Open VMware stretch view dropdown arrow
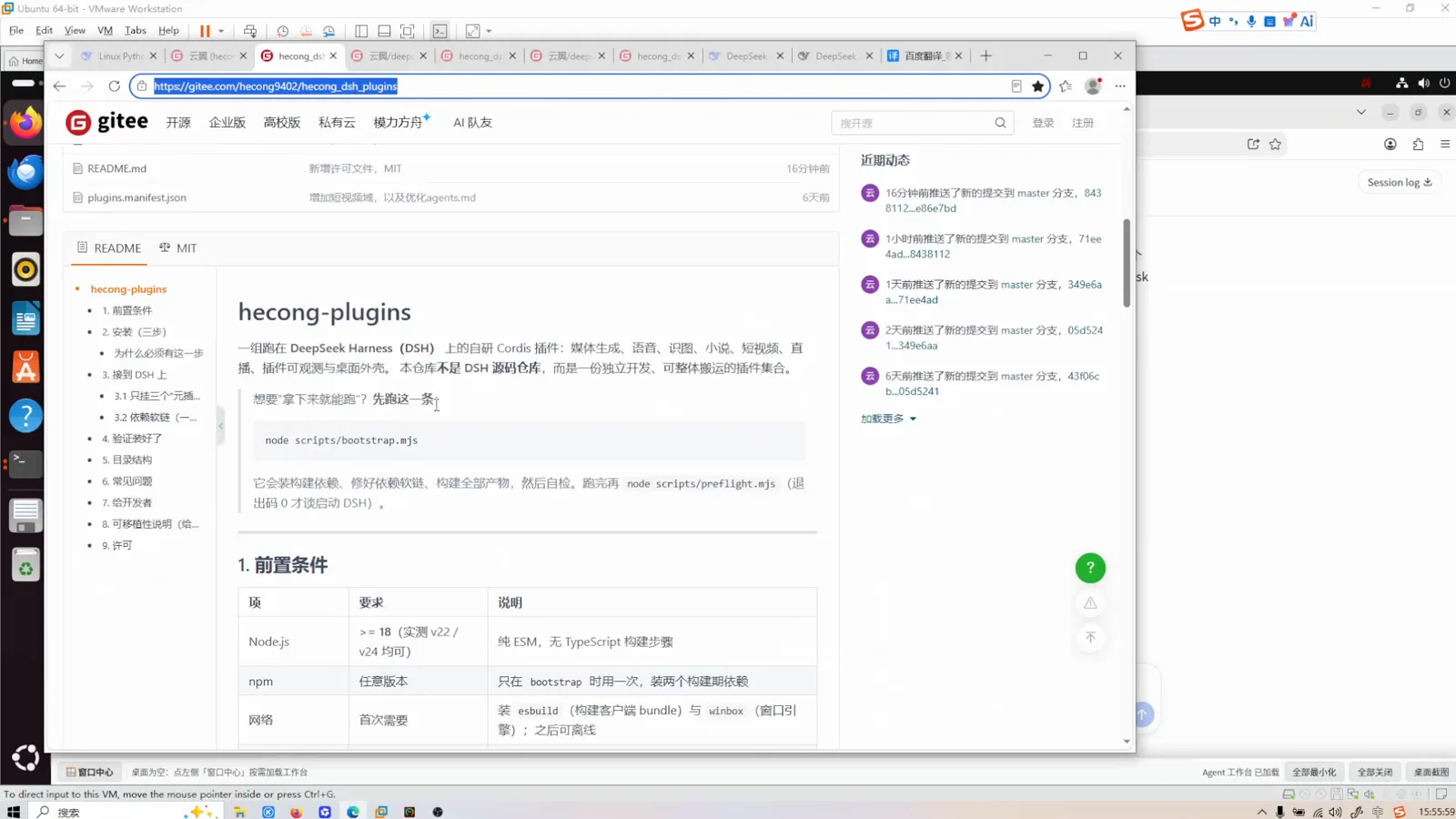 [489, 31]
